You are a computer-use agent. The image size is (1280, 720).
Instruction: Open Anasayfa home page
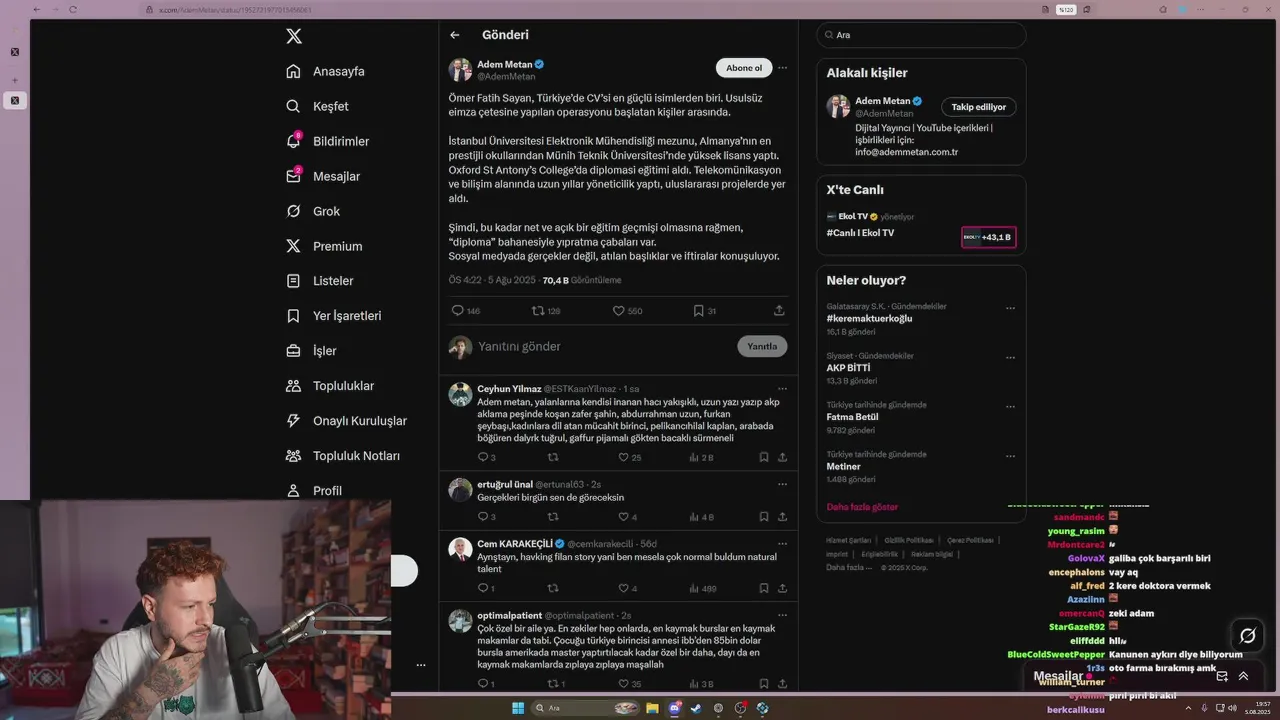point(326,71)
